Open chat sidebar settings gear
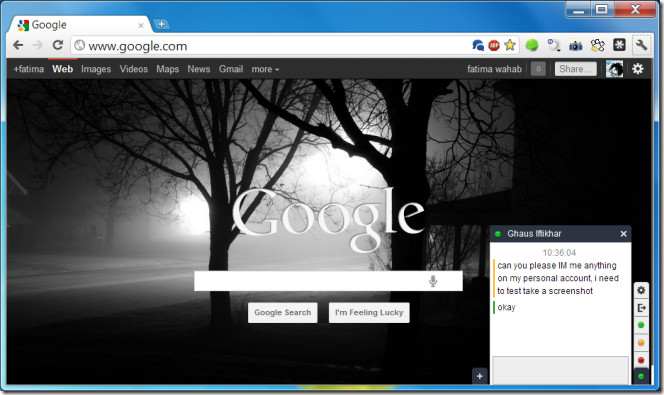Screen dimensions: 664x395 tap(641, 290)
